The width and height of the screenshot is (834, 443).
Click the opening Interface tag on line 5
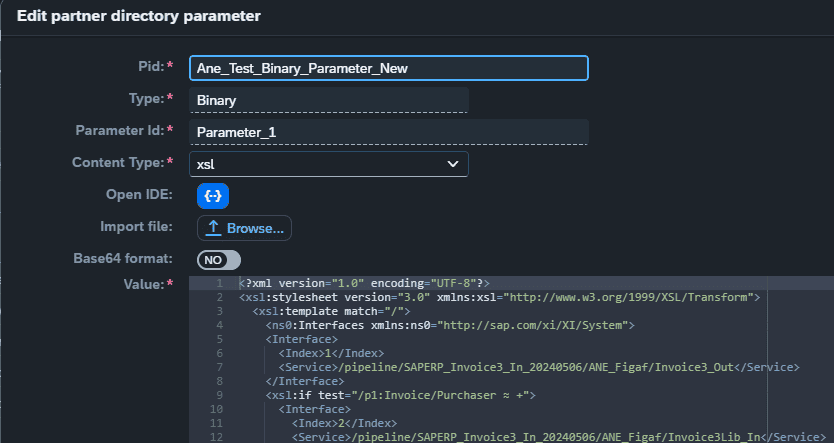302,339
